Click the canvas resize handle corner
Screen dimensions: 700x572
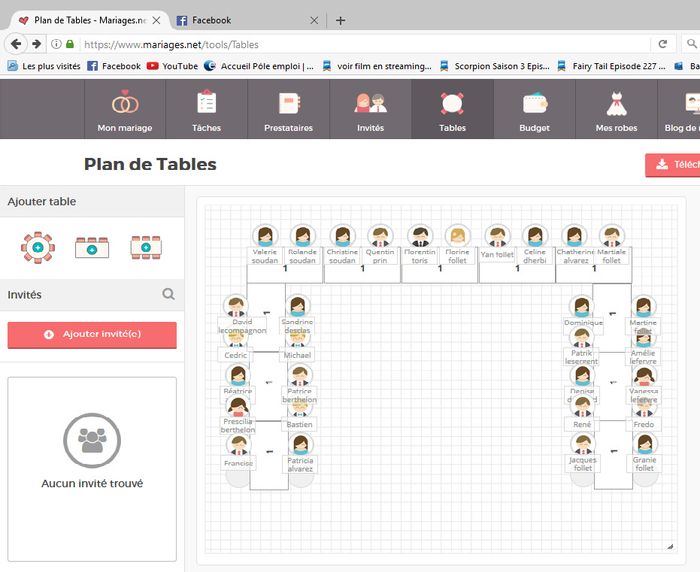point(669,546)
